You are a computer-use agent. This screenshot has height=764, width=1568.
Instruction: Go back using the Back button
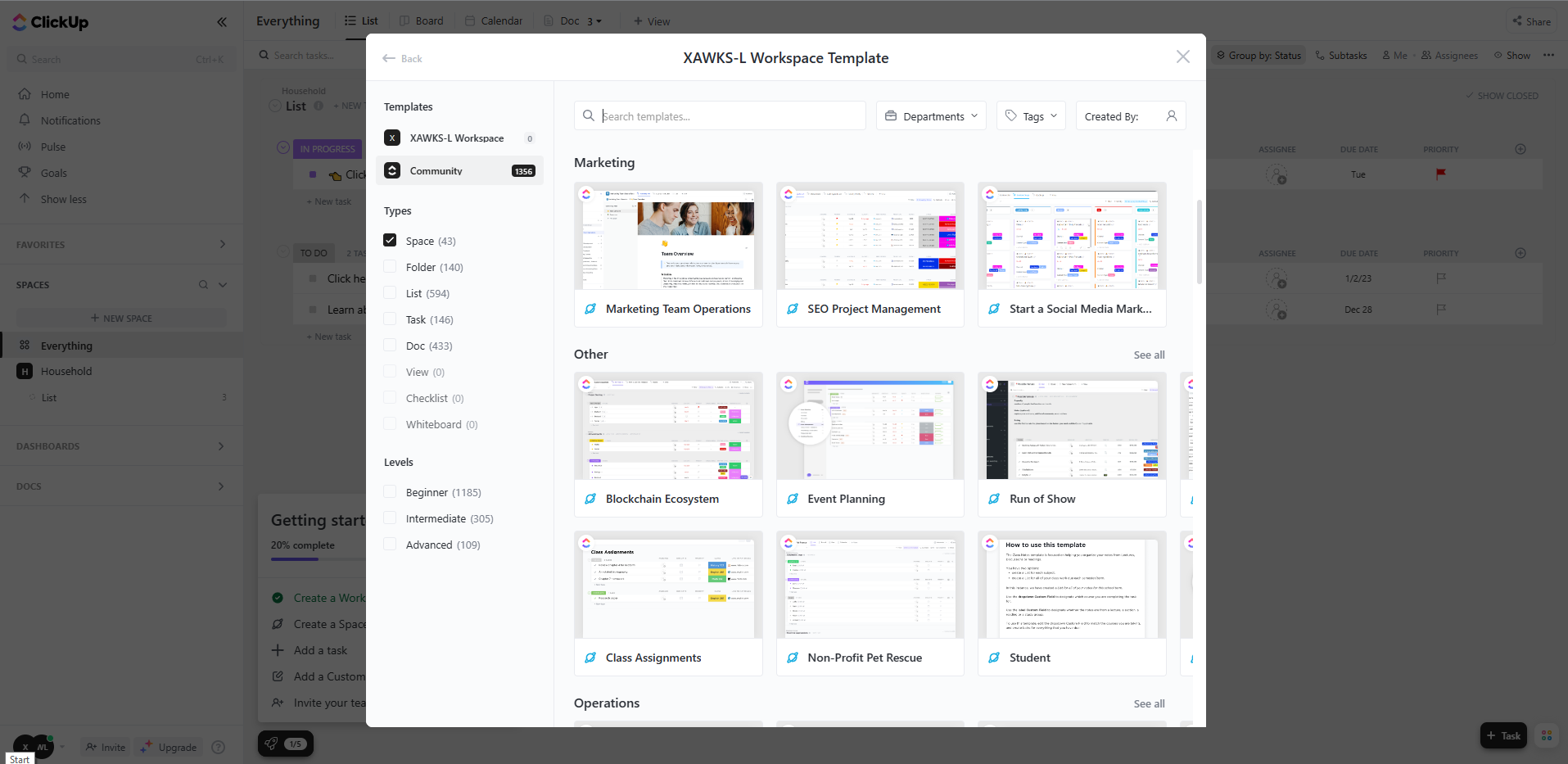point(403,58)
